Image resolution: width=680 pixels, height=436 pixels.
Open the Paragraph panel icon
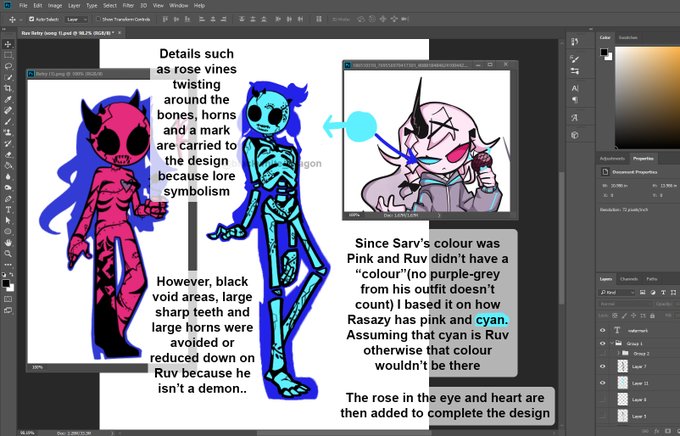tap(575, 100)
